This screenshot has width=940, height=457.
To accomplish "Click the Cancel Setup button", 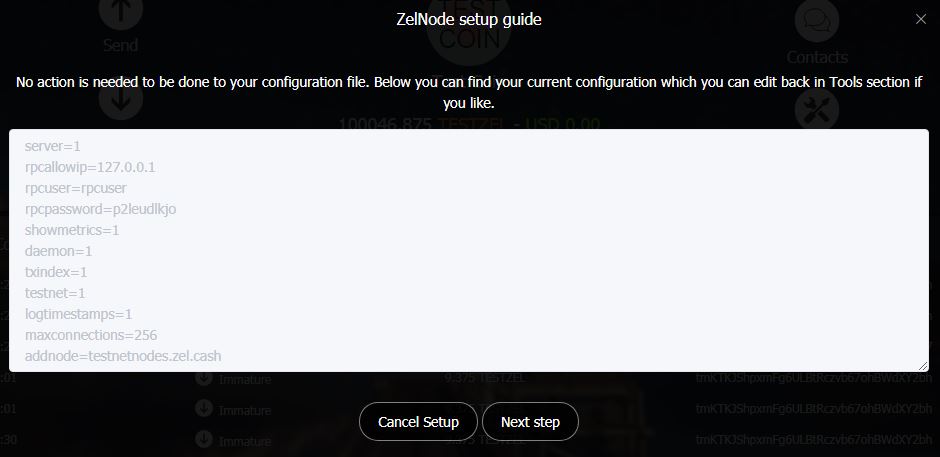I will [x=418, y=422].
